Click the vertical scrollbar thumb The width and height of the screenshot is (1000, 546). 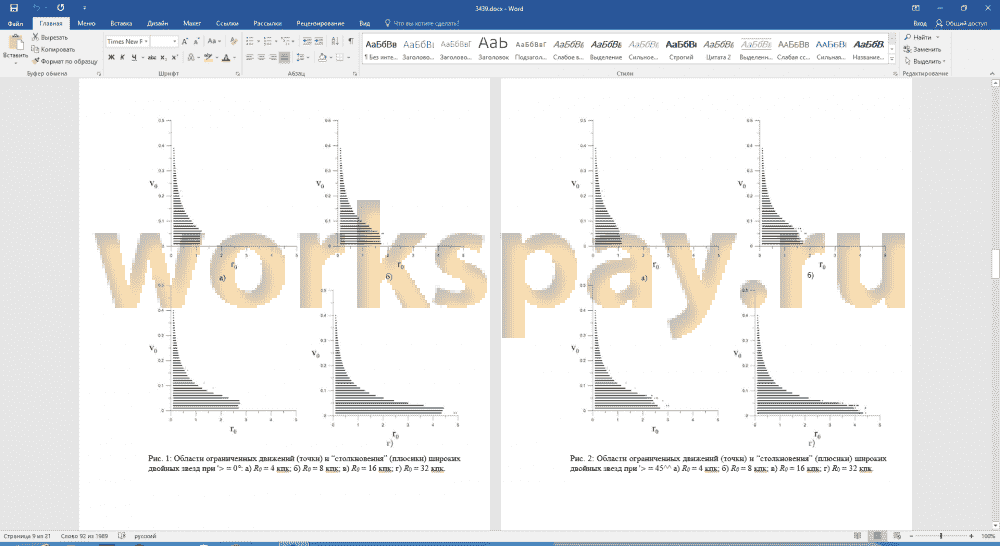click(x=995, y=264)
